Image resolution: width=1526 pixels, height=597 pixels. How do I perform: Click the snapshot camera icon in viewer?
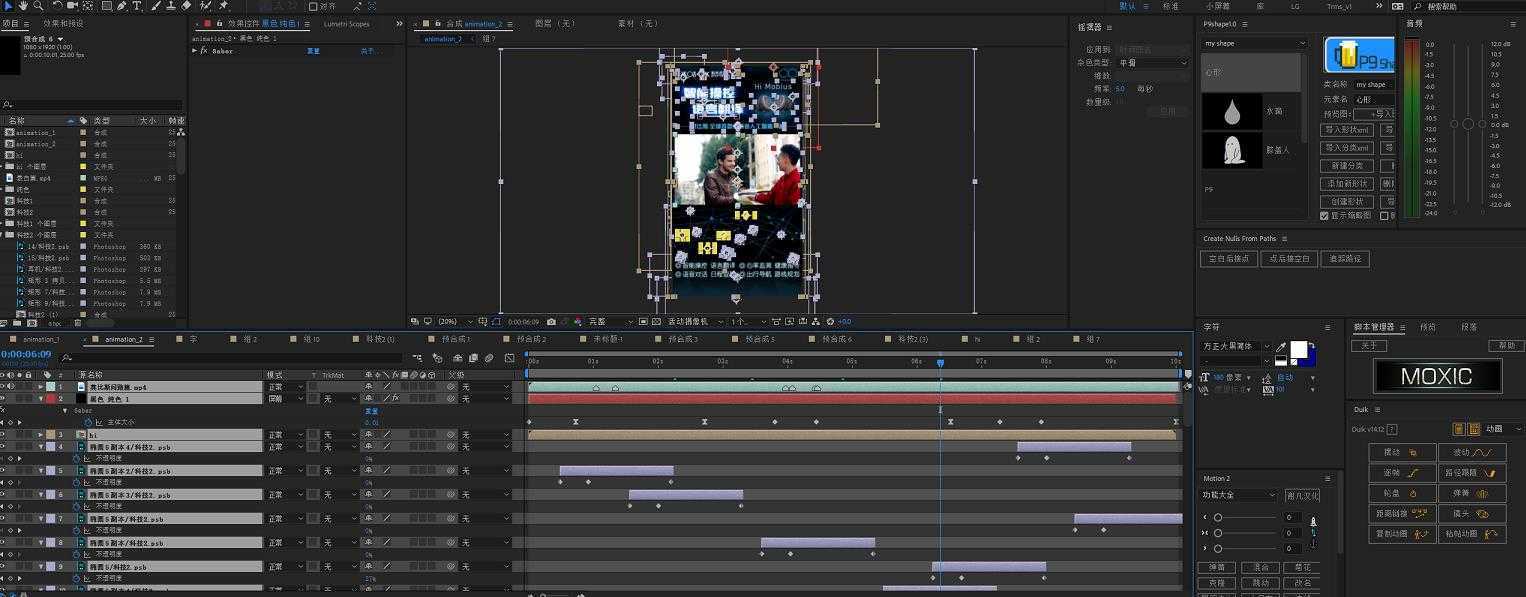(551, 322)
